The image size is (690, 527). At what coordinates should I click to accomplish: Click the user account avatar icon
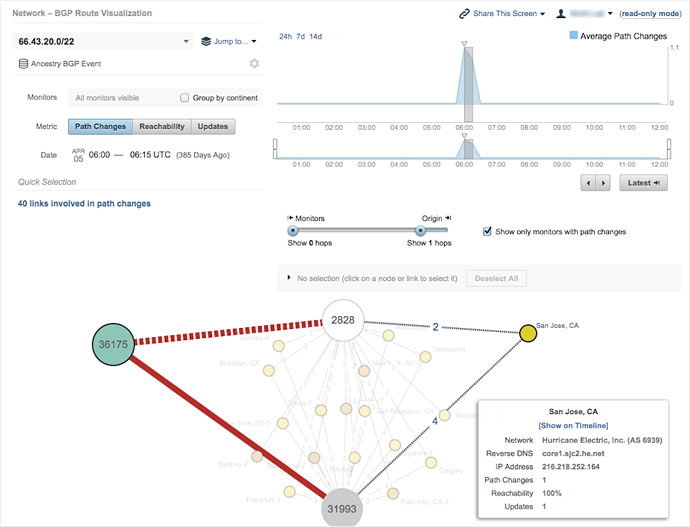click(562, 14)
